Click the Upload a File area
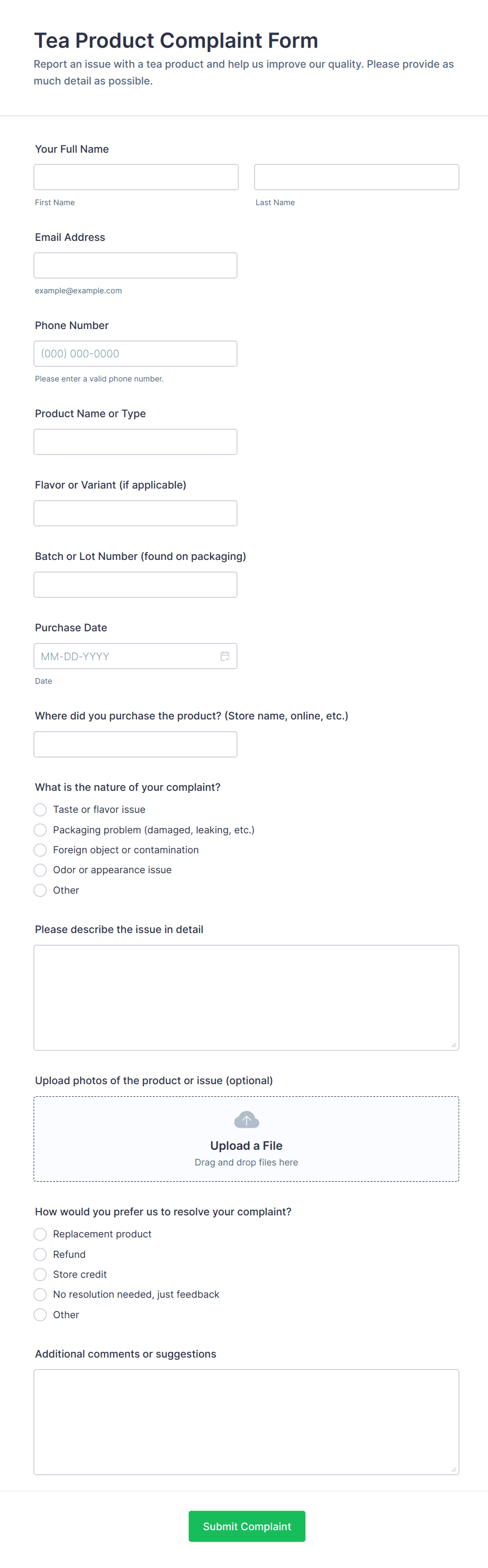The width and height of the screenshot is (488, 1568). tap(247, 1145)
